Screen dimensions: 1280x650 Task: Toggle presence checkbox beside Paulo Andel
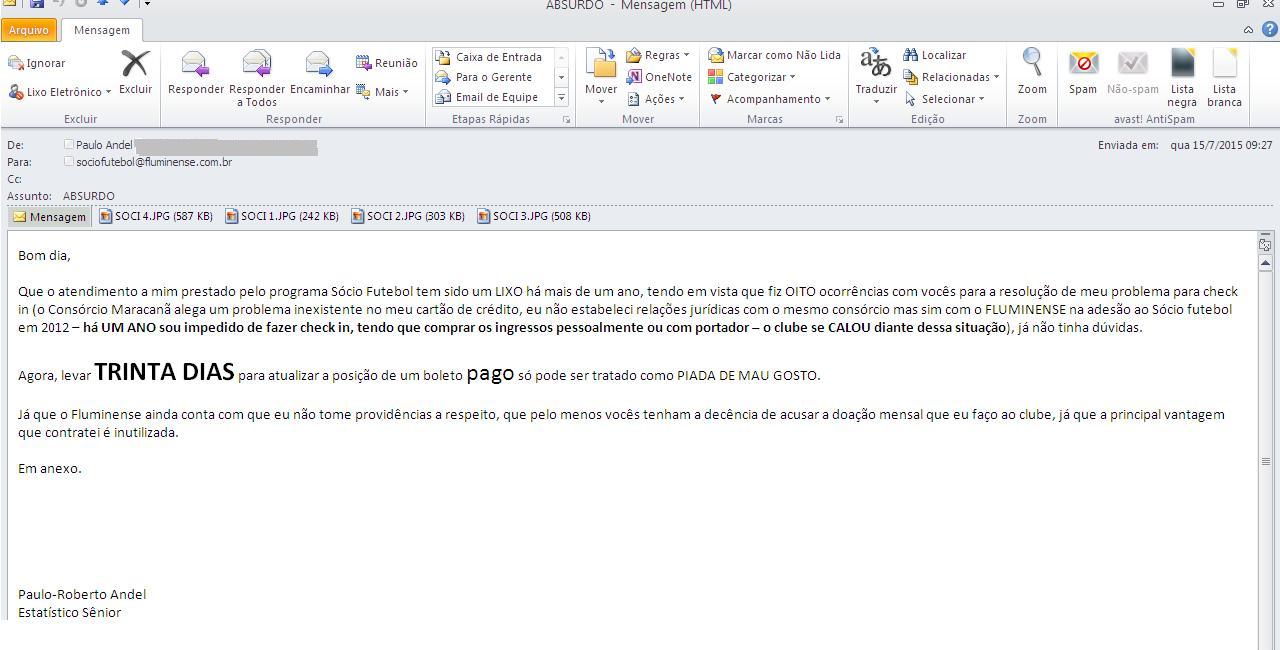click(69, 145)
